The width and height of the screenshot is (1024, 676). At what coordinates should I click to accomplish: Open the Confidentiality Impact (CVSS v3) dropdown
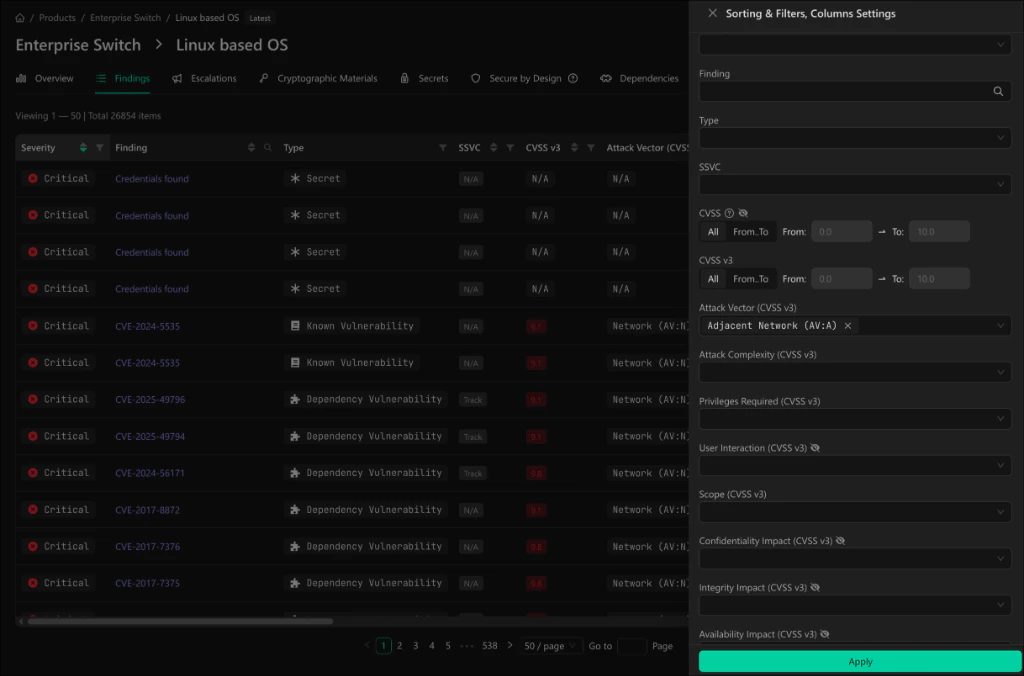[855, 559]
